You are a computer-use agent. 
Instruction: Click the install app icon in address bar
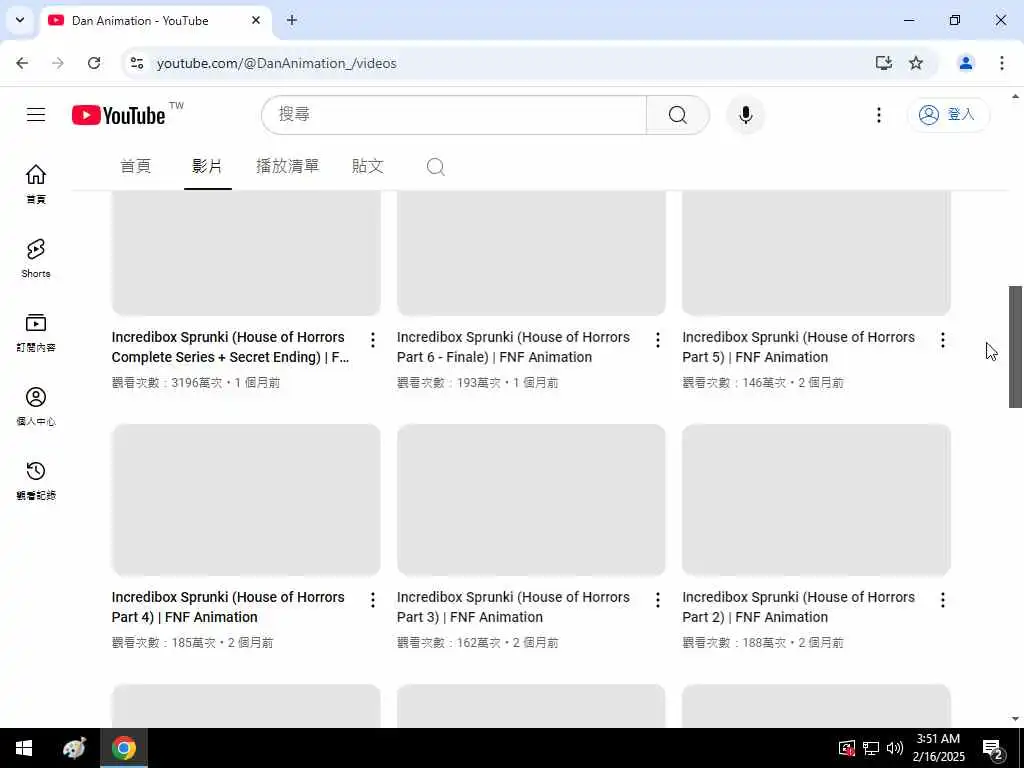[884, 63]
